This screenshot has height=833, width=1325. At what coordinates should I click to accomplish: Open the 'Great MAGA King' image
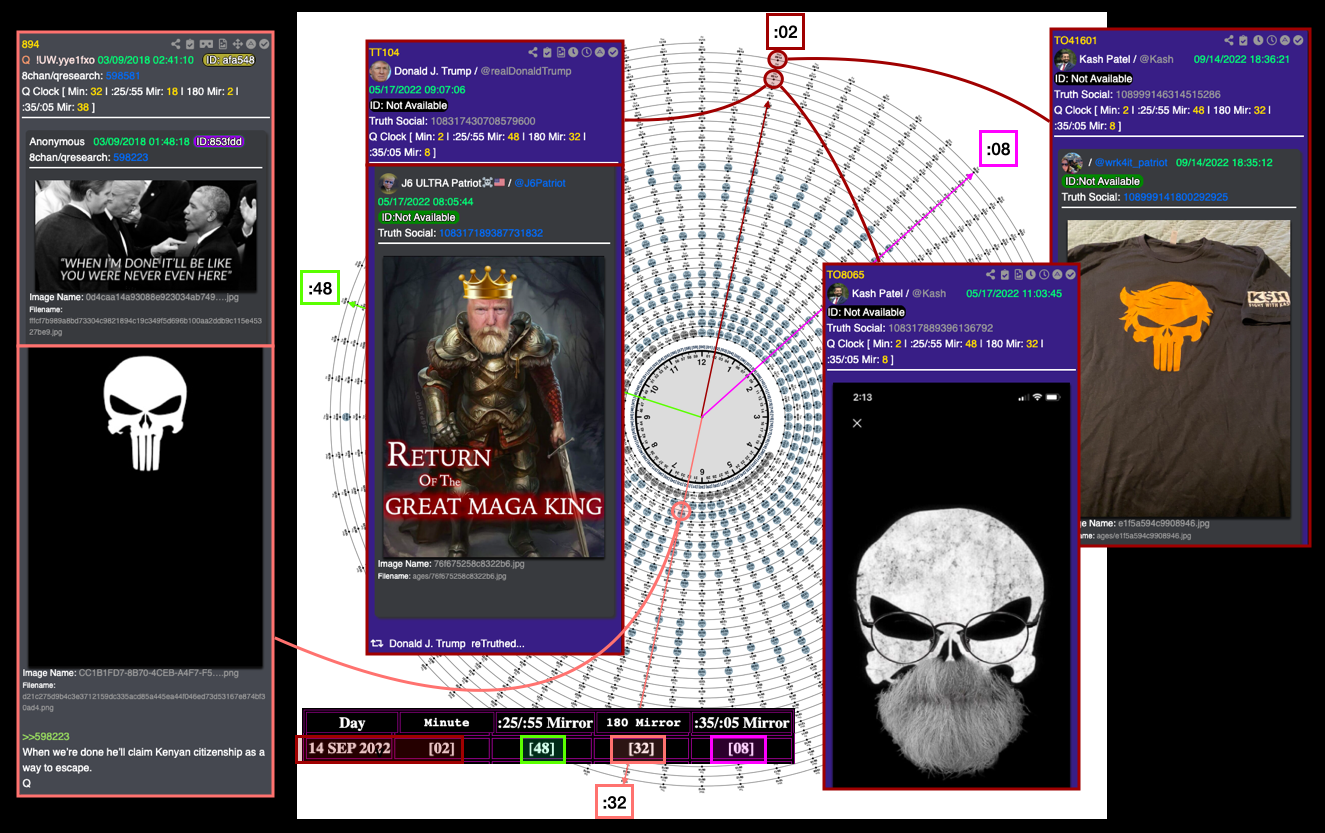(494, 406)
